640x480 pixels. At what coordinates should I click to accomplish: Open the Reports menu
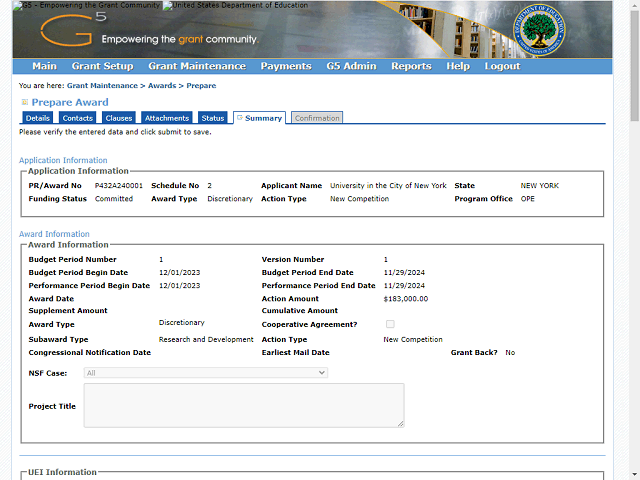point(411,66)
